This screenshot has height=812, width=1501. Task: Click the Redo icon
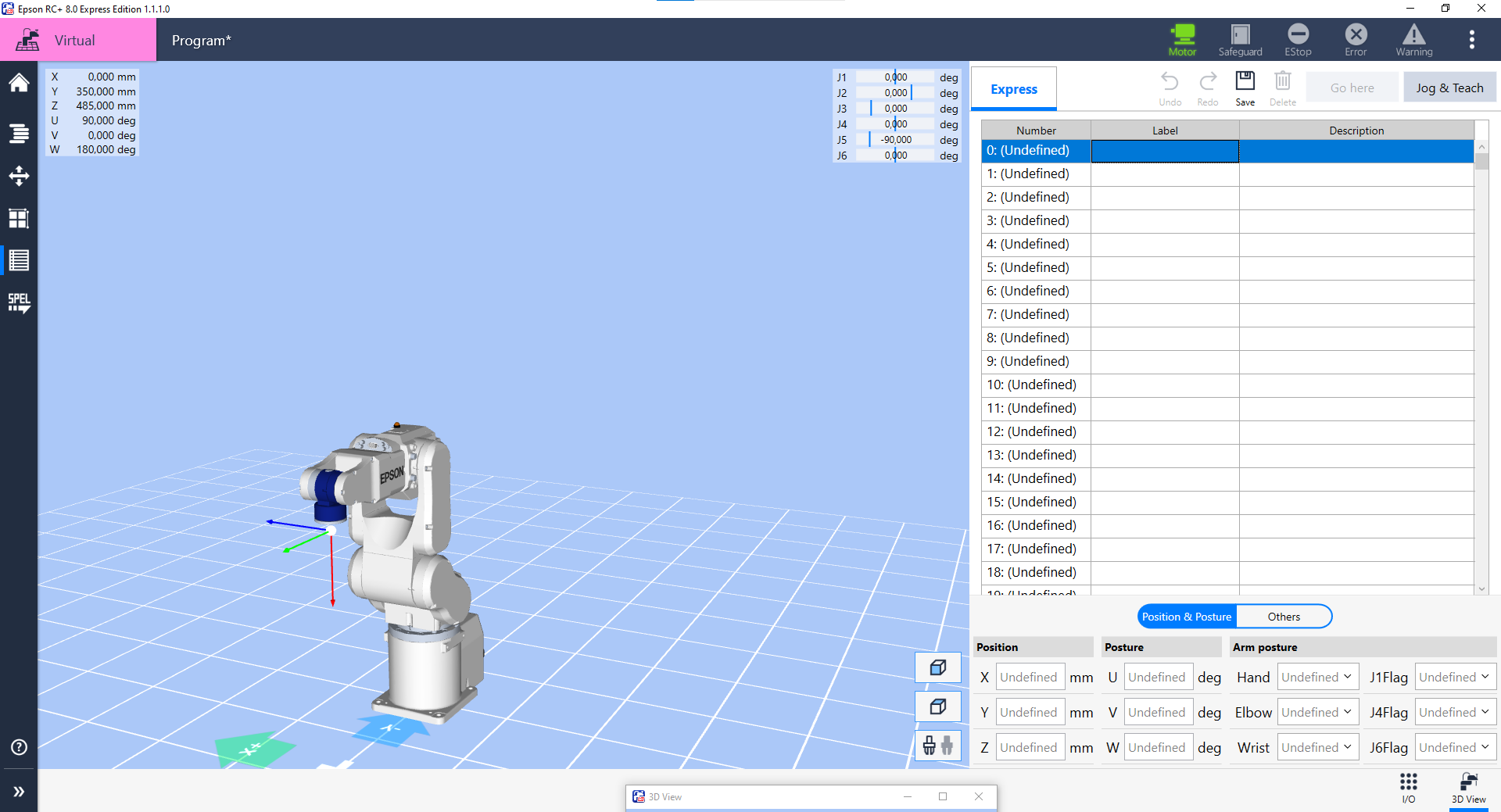1208,88
